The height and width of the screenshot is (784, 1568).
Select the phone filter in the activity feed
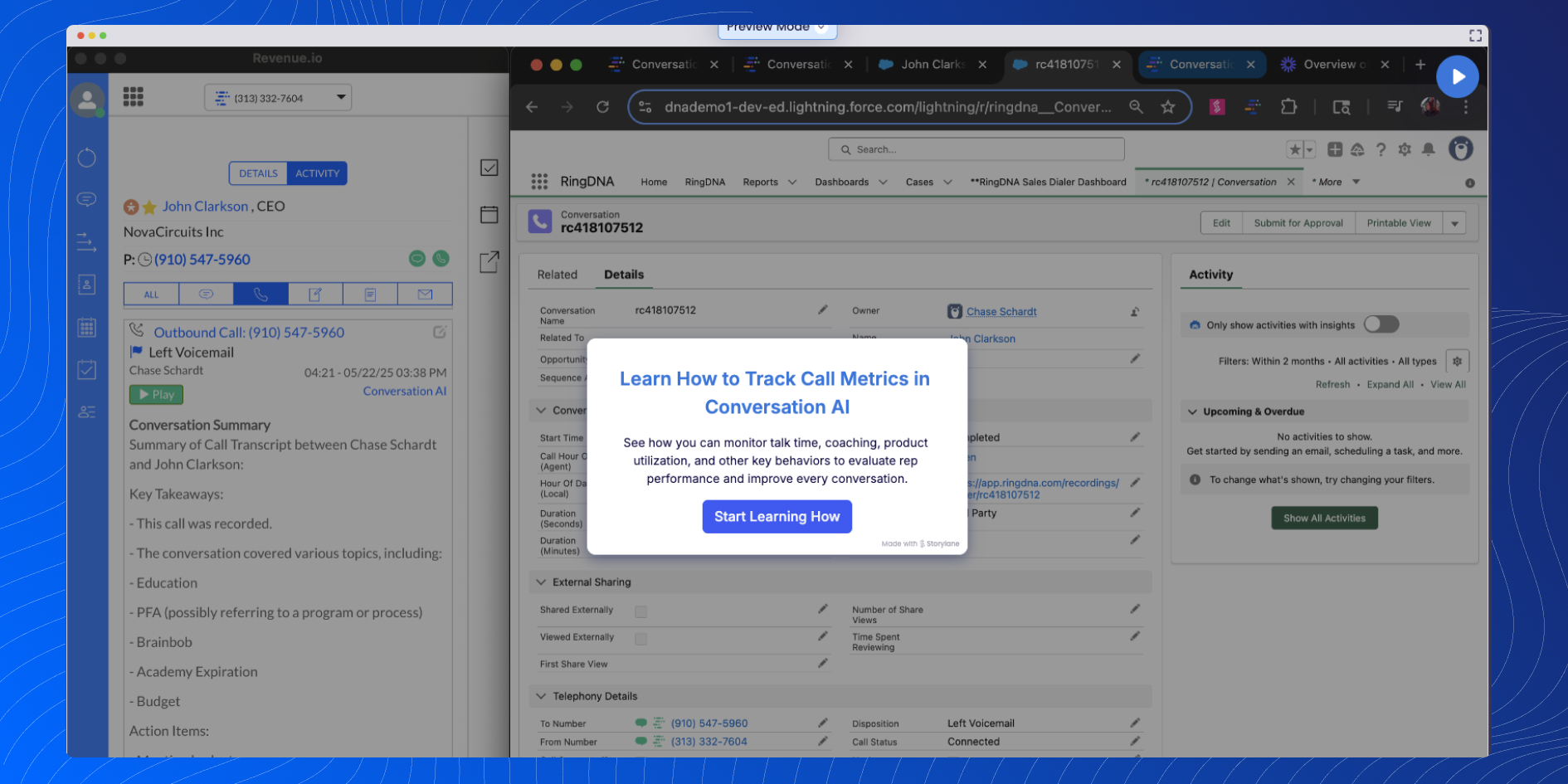[x=261, y=294]
